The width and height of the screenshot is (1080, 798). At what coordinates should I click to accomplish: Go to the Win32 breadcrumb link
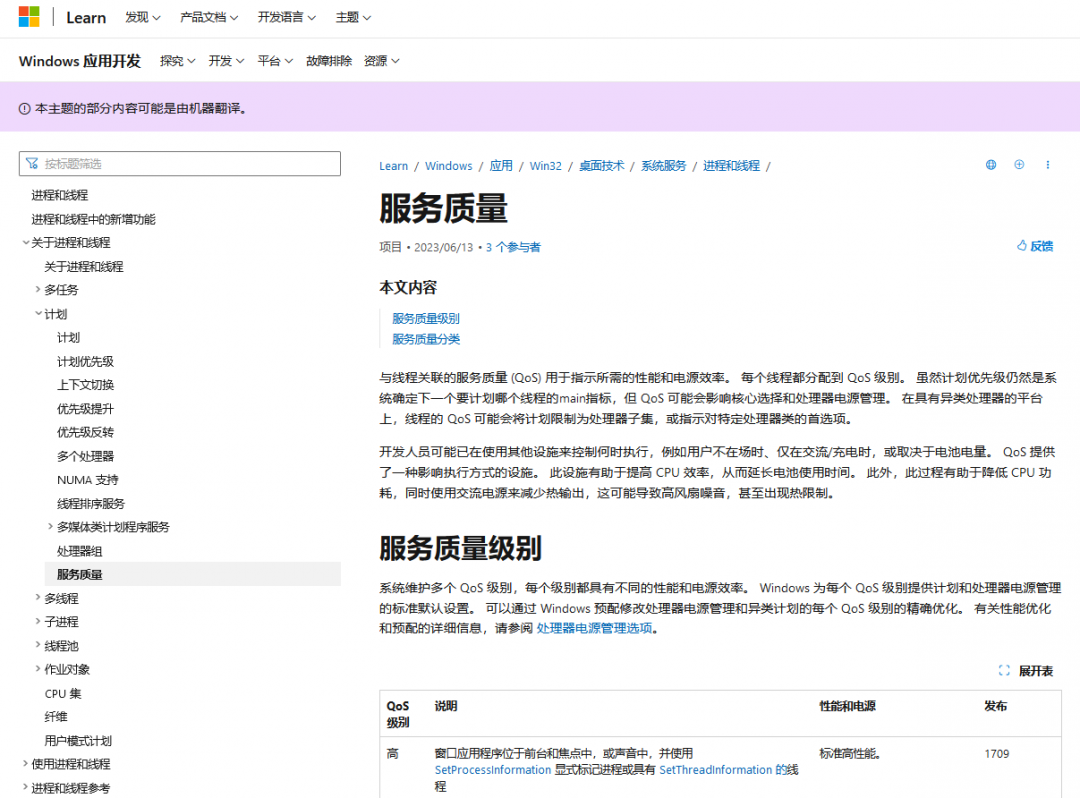545,166
